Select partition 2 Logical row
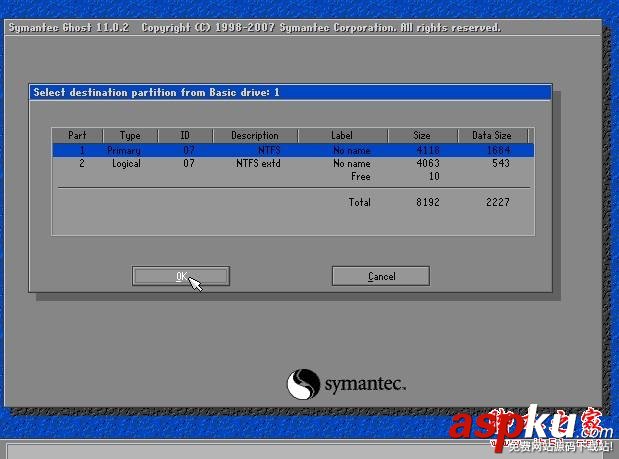Screen dimensions: 619x459 tap(293, 163)
